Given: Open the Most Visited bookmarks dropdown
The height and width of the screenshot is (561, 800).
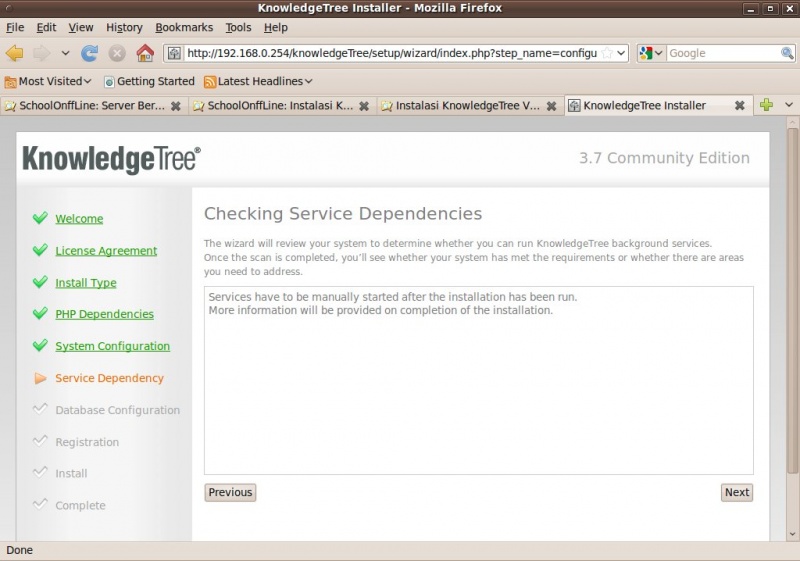Looking at the screenshot, I should click(x=48, y=81).
